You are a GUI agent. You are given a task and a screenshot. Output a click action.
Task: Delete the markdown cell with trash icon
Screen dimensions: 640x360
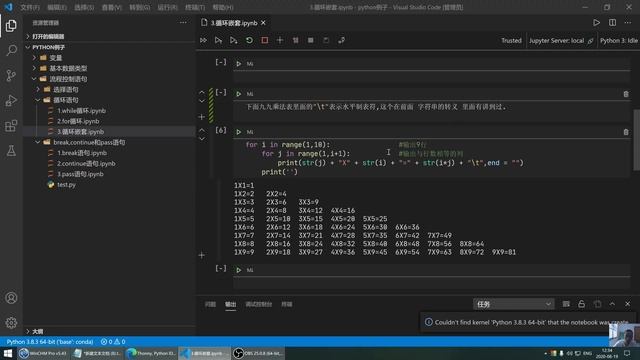pos(626,94)
